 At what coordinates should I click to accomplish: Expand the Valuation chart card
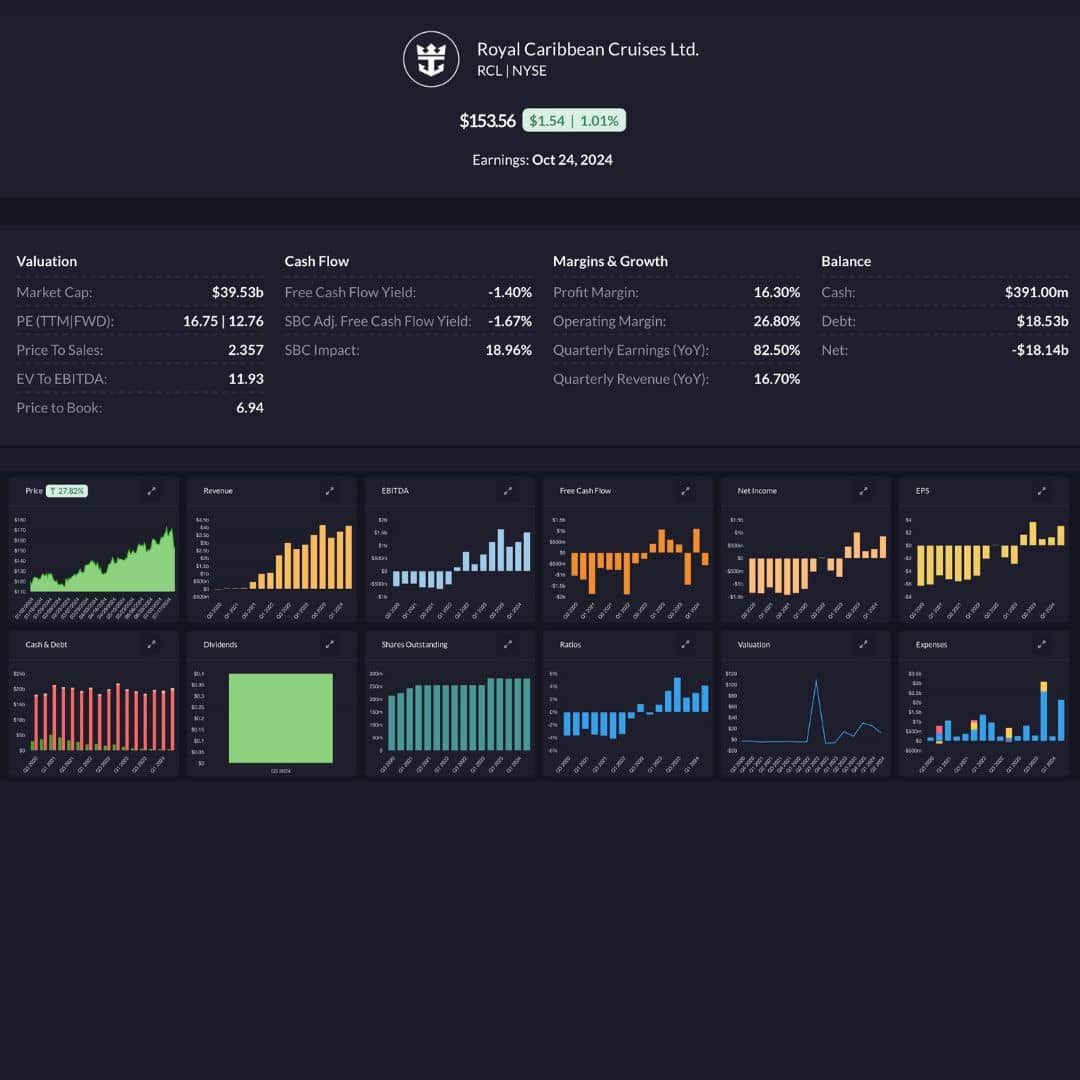[x=863, y=645]
